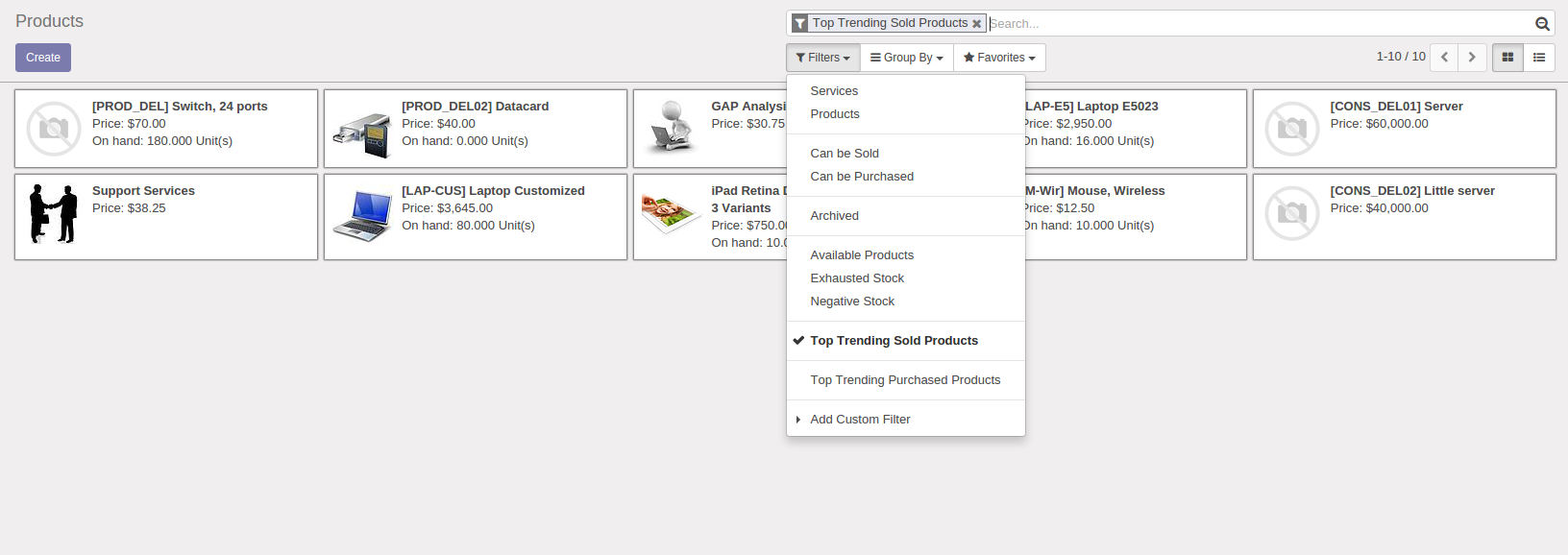Viewport: 1568px width, 555px height.
Task: Open the Group By dropdown
Action: click(x=907, y=58)
